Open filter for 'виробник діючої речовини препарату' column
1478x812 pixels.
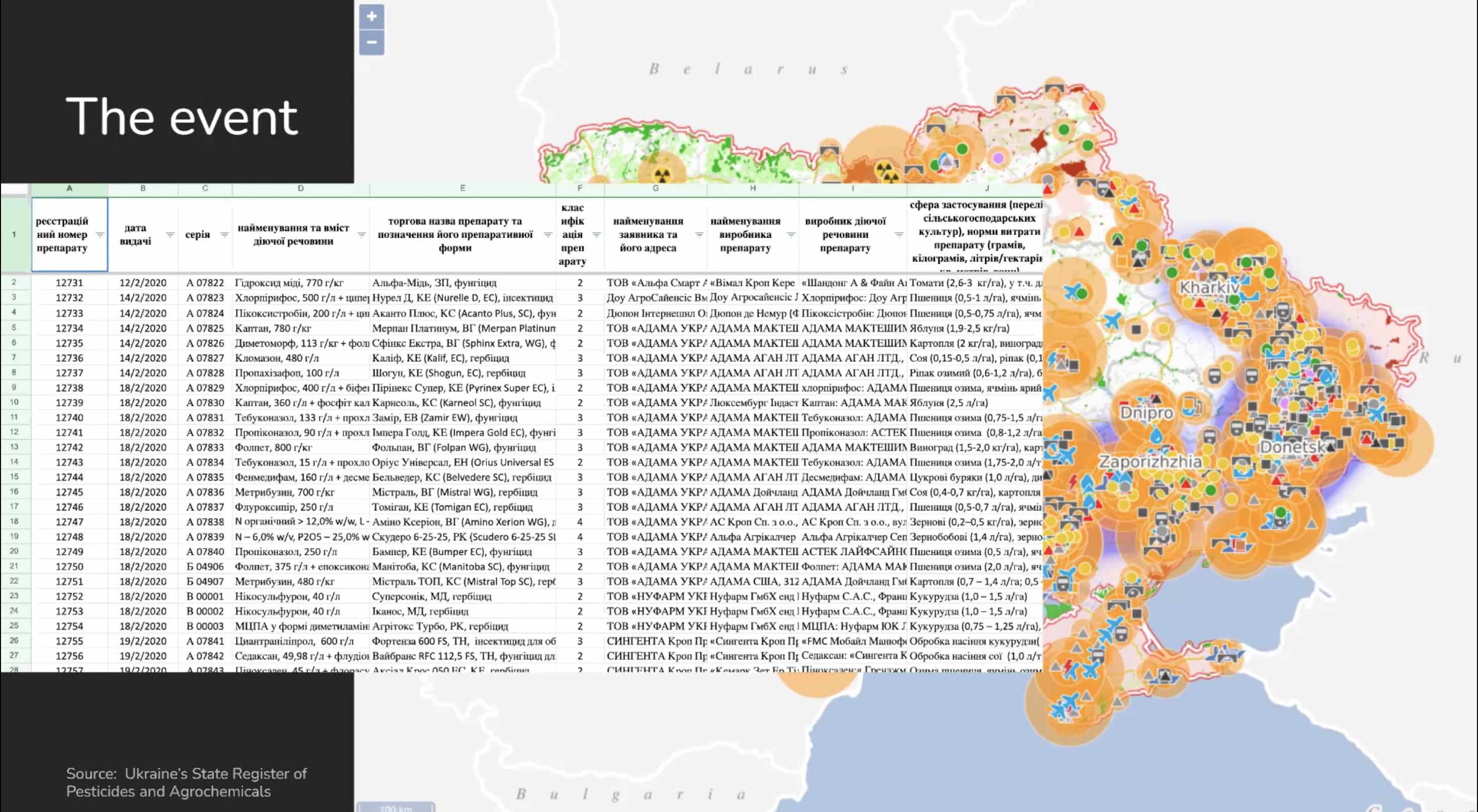[x=899, y=235]
